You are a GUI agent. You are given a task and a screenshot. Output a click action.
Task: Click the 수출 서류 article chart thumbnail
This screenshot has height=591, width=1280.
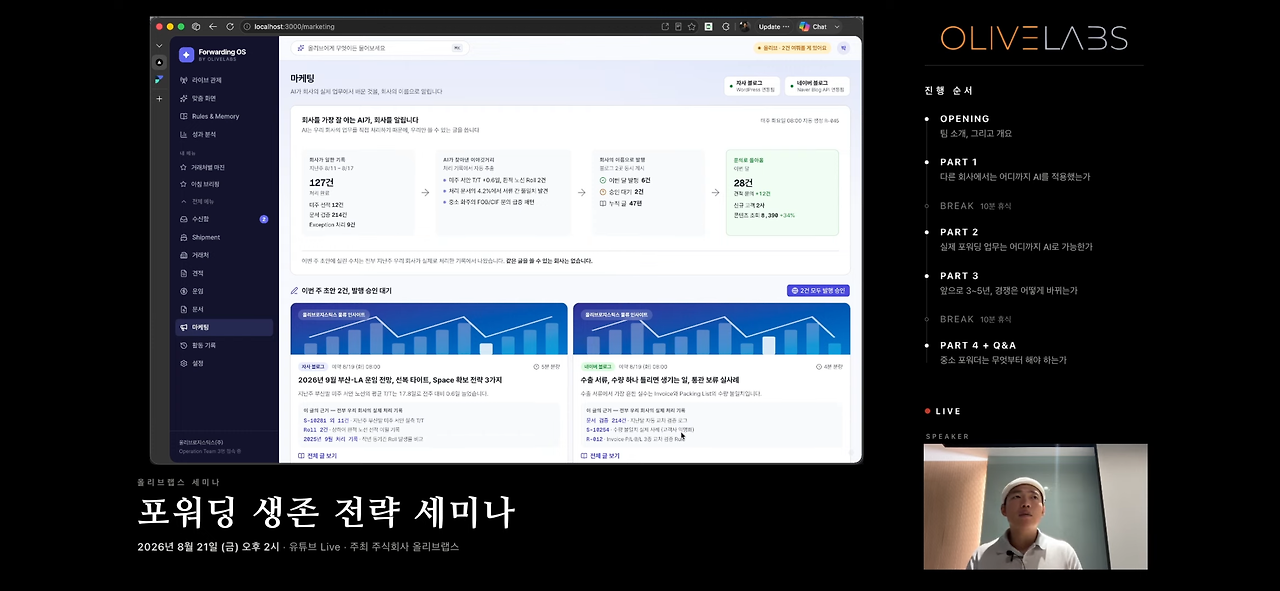pos(711,328)
